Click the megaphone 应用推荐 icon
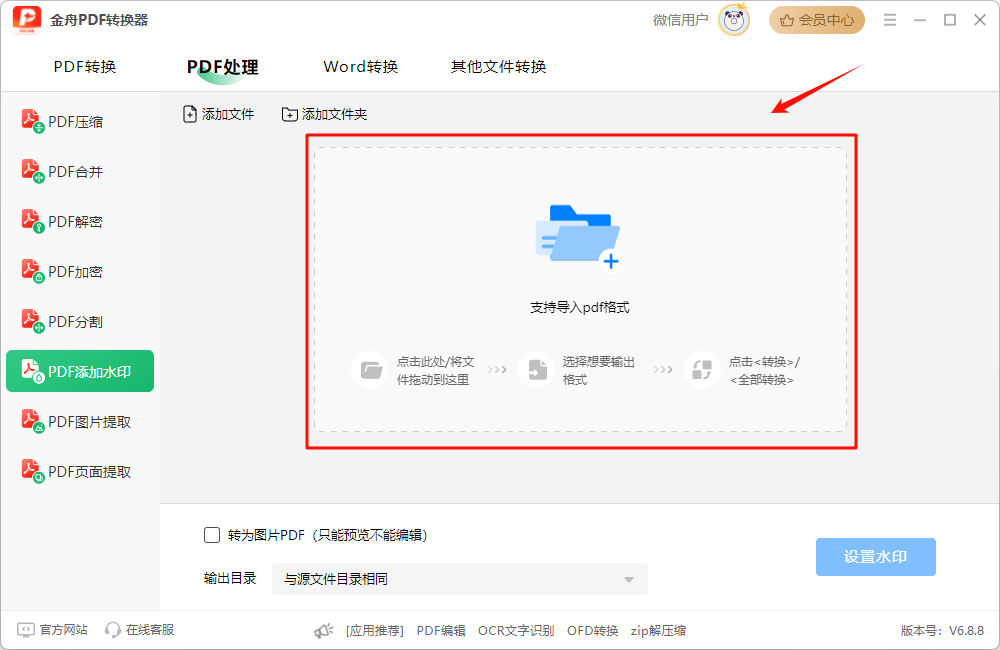Screen dimensions: 1000x650 (324, 631)
